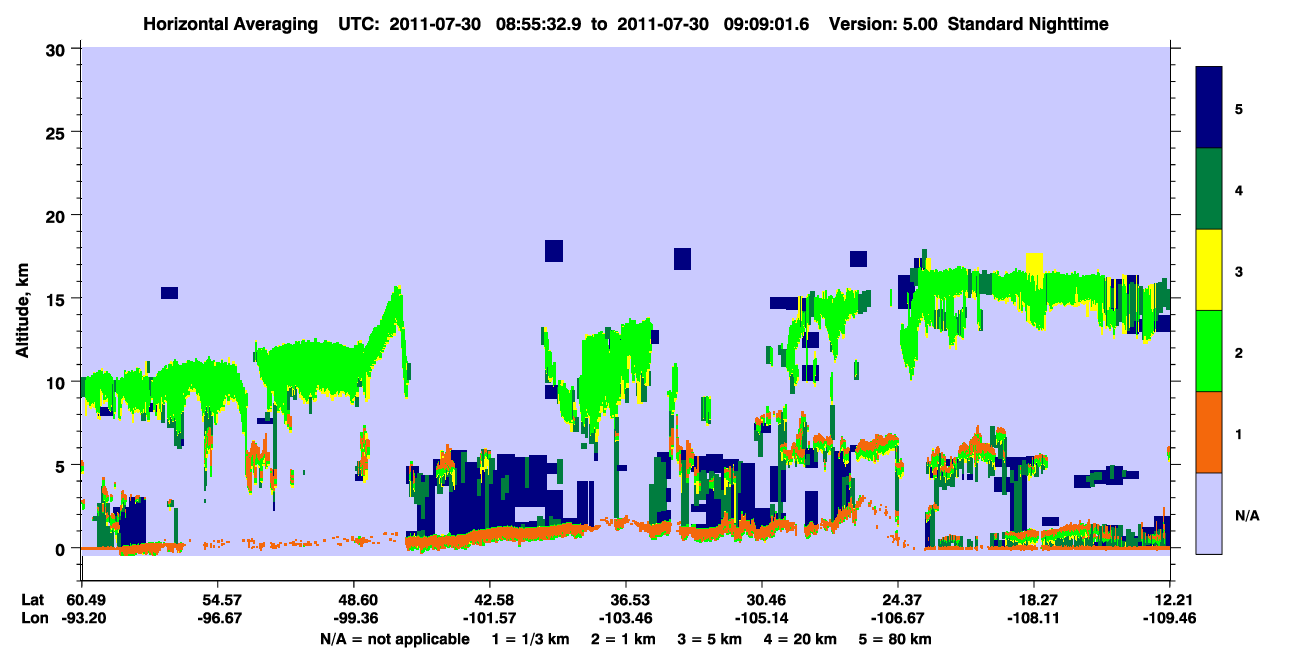Click latitude value 12.21
The height and width of the screenshot is (667, 1300).
pos(1170,599)
